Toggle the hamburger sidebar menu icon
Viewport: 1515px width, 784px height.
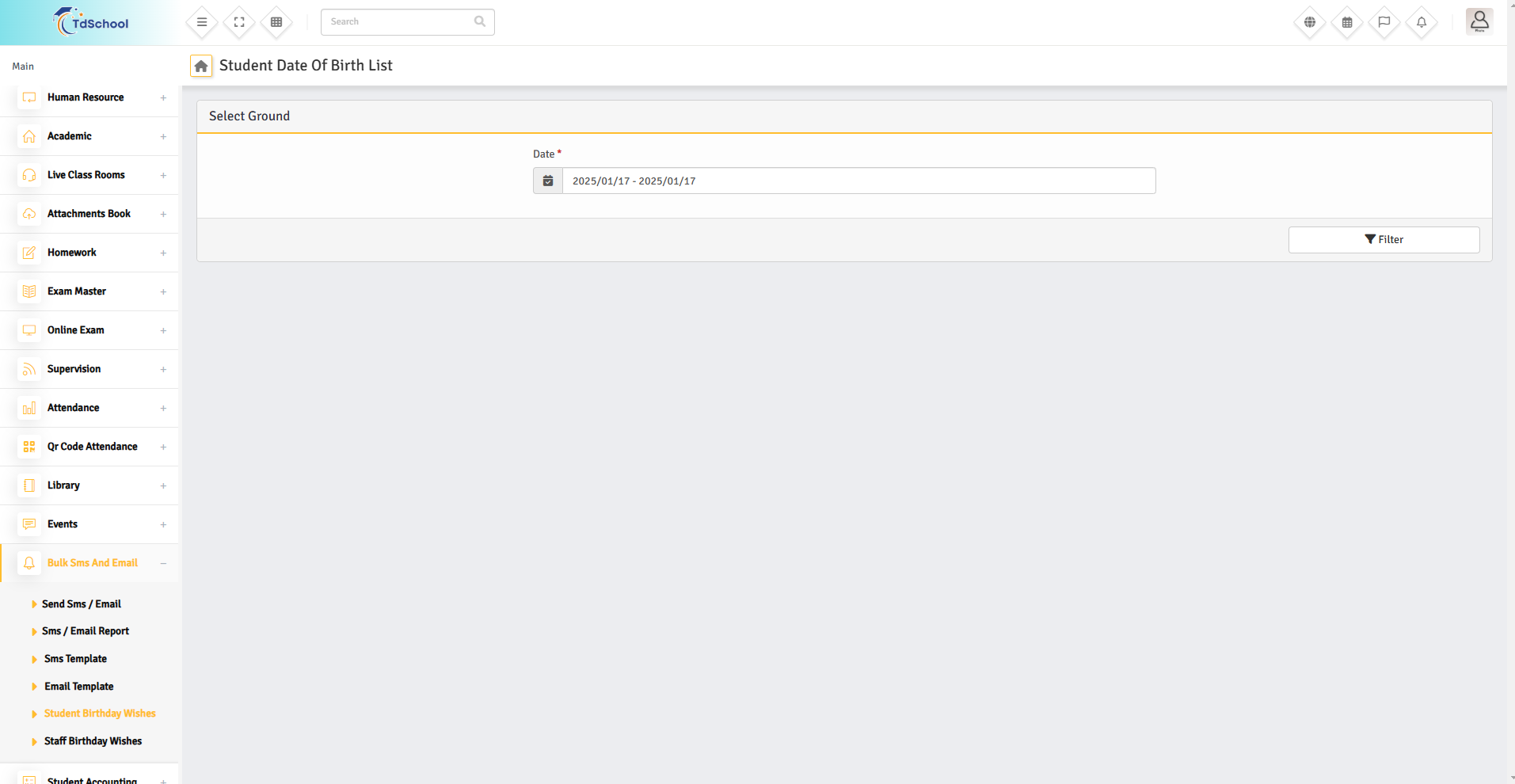(x=202, y=22)
